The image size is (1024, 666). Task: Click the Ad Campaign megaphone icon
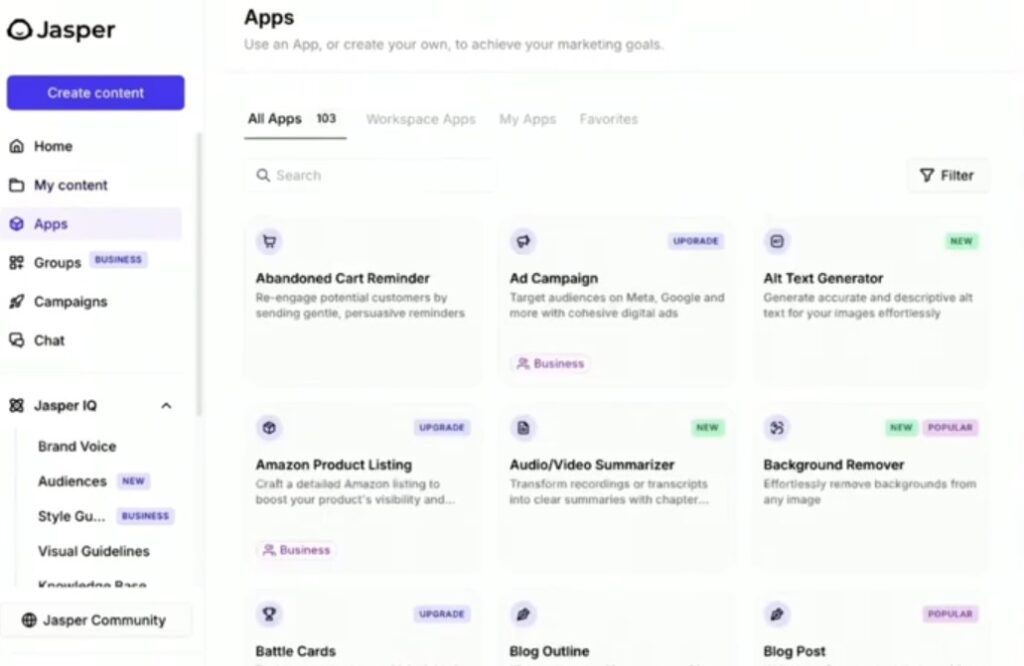523,242
